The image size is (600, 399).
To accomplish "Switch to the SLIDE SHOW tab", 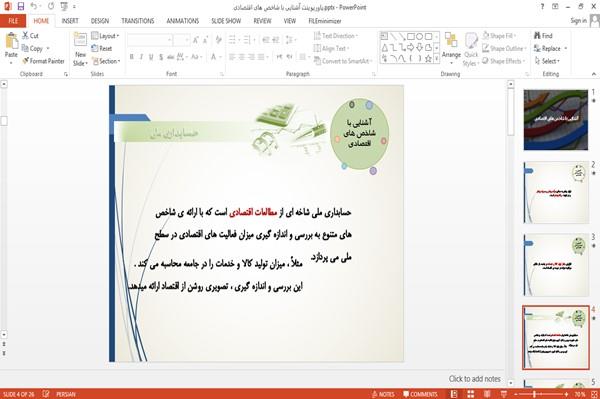I will (226, 21).
